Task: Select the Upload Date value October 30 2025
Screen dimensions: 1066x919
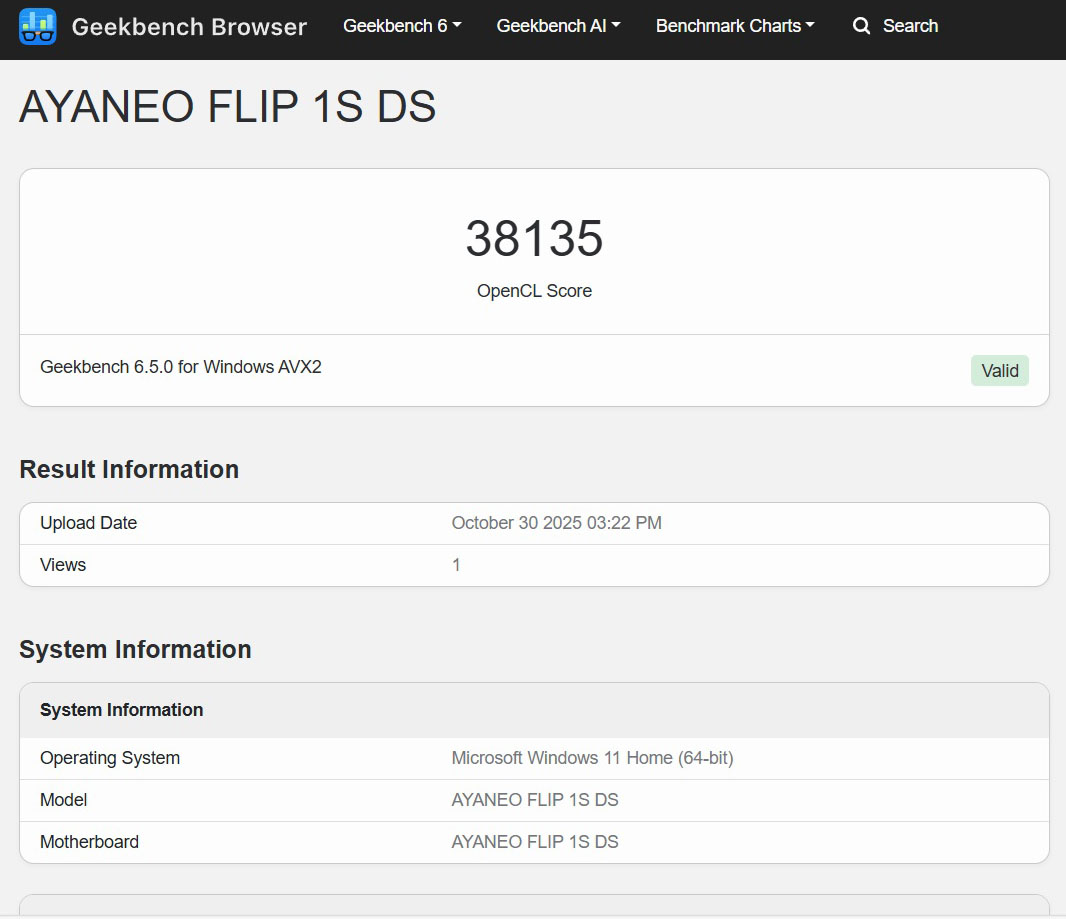Action: coord(556,523)
